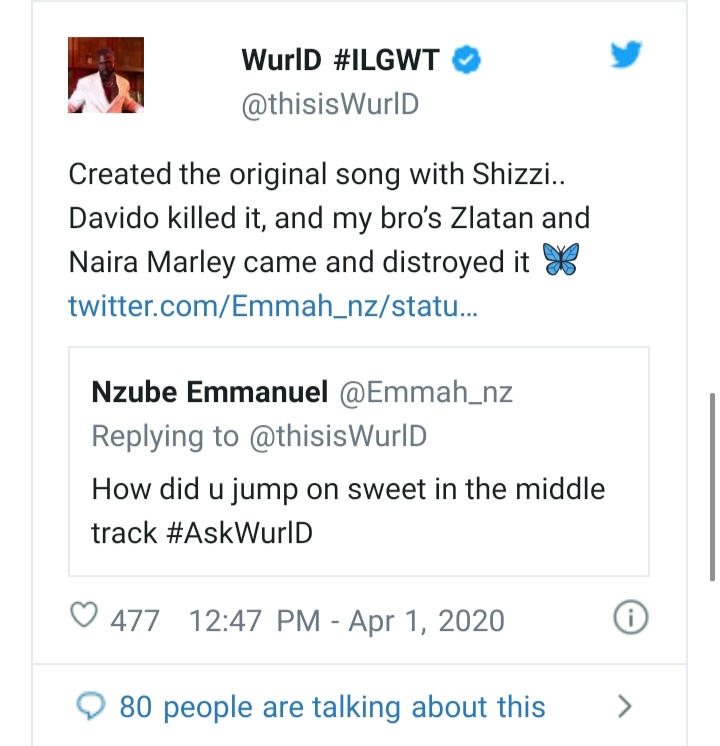Click the @Emmah_nz handle
The image size is (720, 746).
pyautogui.click(x=427, y=392)
